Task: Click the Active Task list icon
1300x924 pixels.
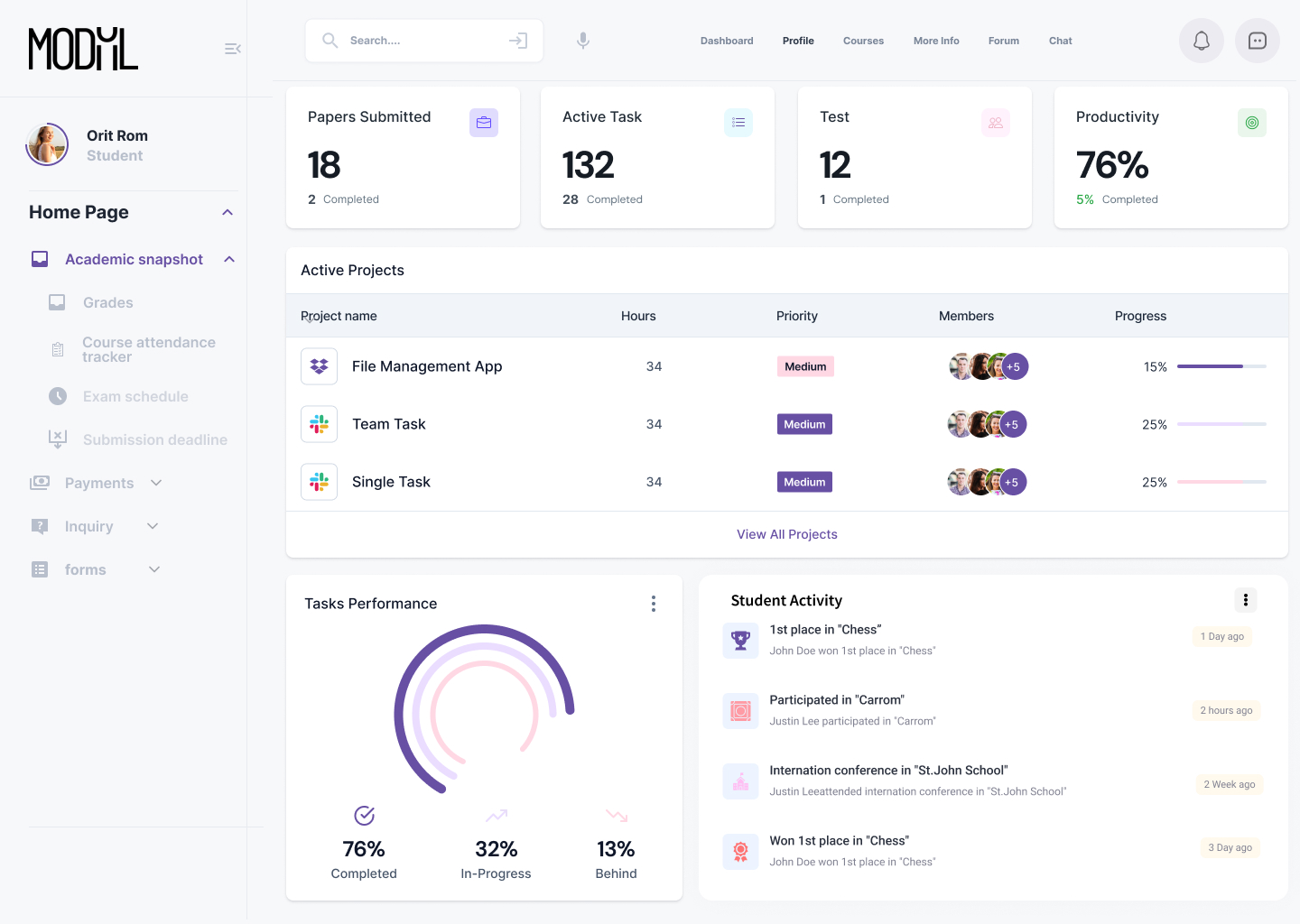Action: 738,123
